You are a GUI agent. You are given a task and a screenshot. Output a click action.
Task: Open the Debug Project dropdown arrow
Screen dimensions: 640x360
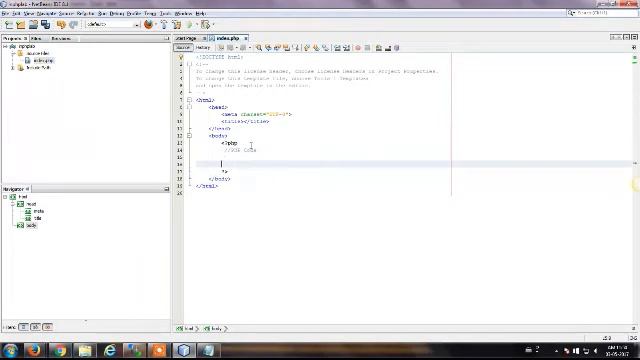click(x=213, y=25)
